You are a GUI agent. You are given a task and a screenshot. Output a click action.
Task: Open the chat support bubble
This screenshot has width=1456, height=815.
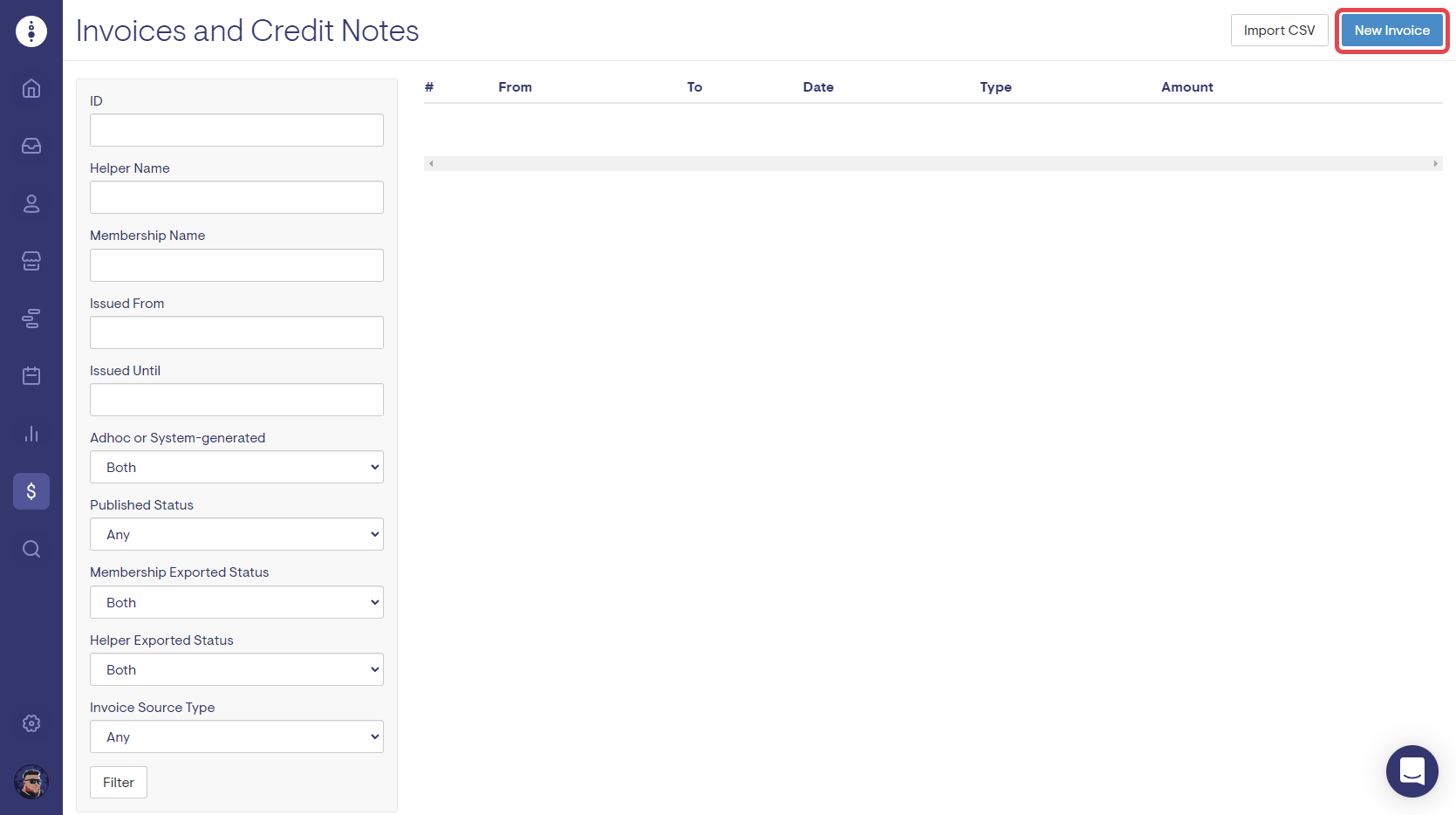(1412, 770)
